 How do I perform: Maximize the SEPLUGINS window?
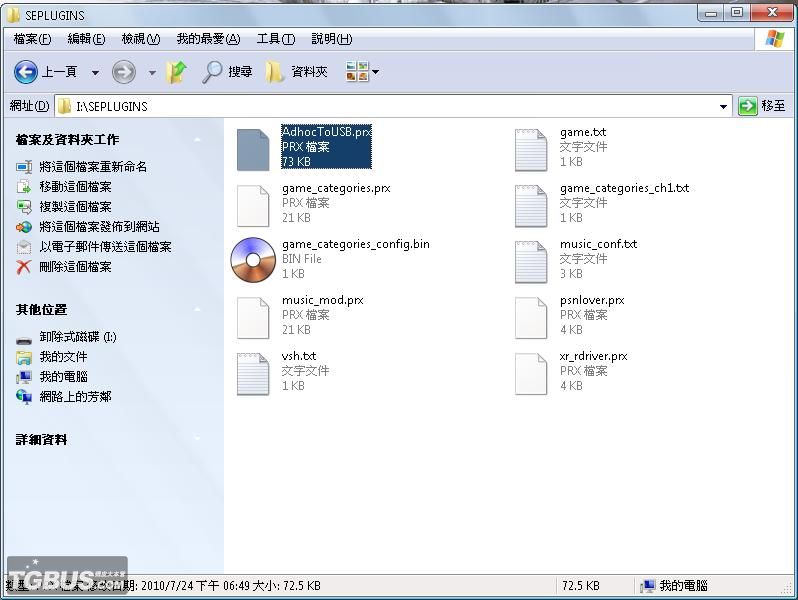click(736, 12)
